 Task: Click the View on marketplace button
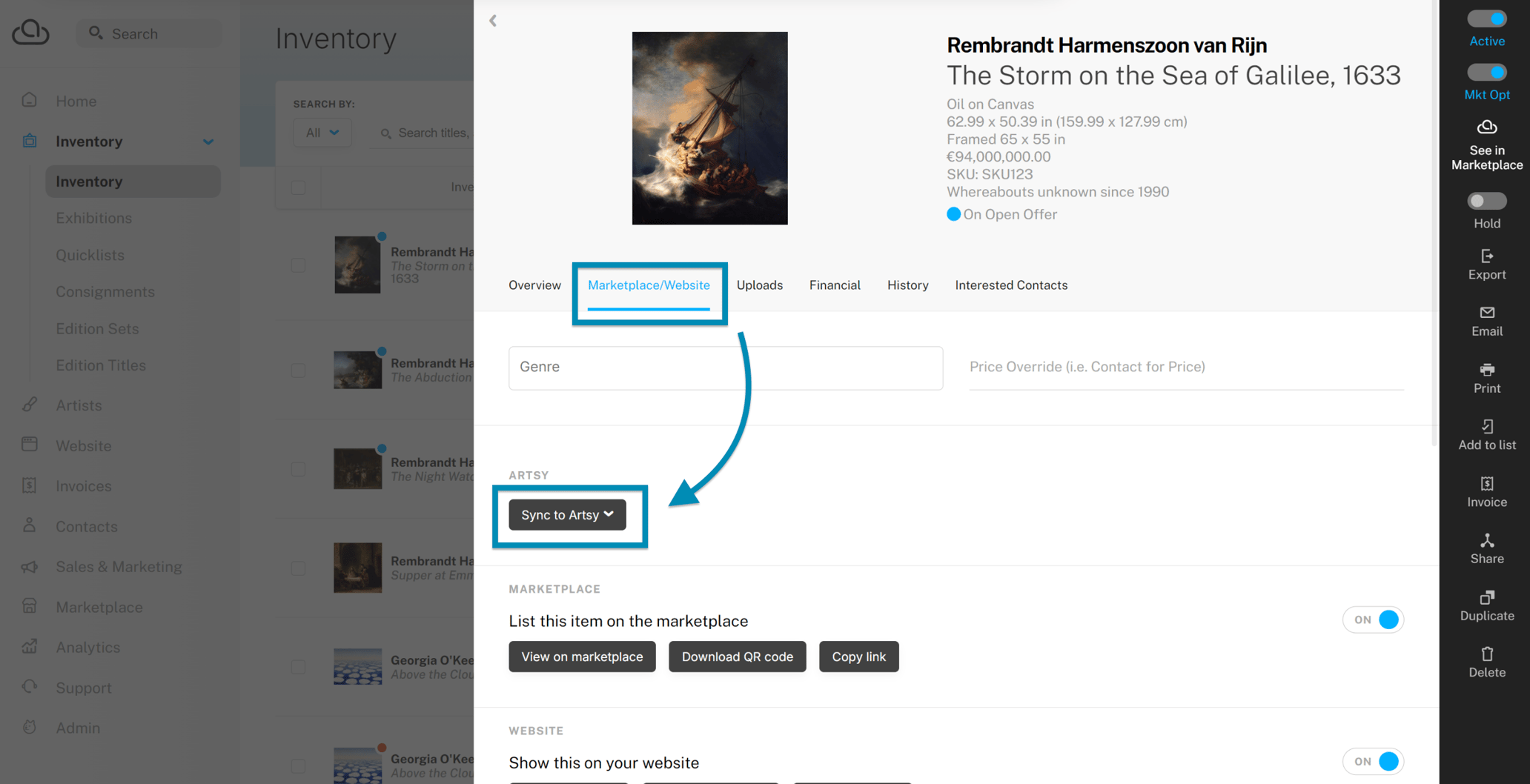pyautogui.click(x=581, y=657)
